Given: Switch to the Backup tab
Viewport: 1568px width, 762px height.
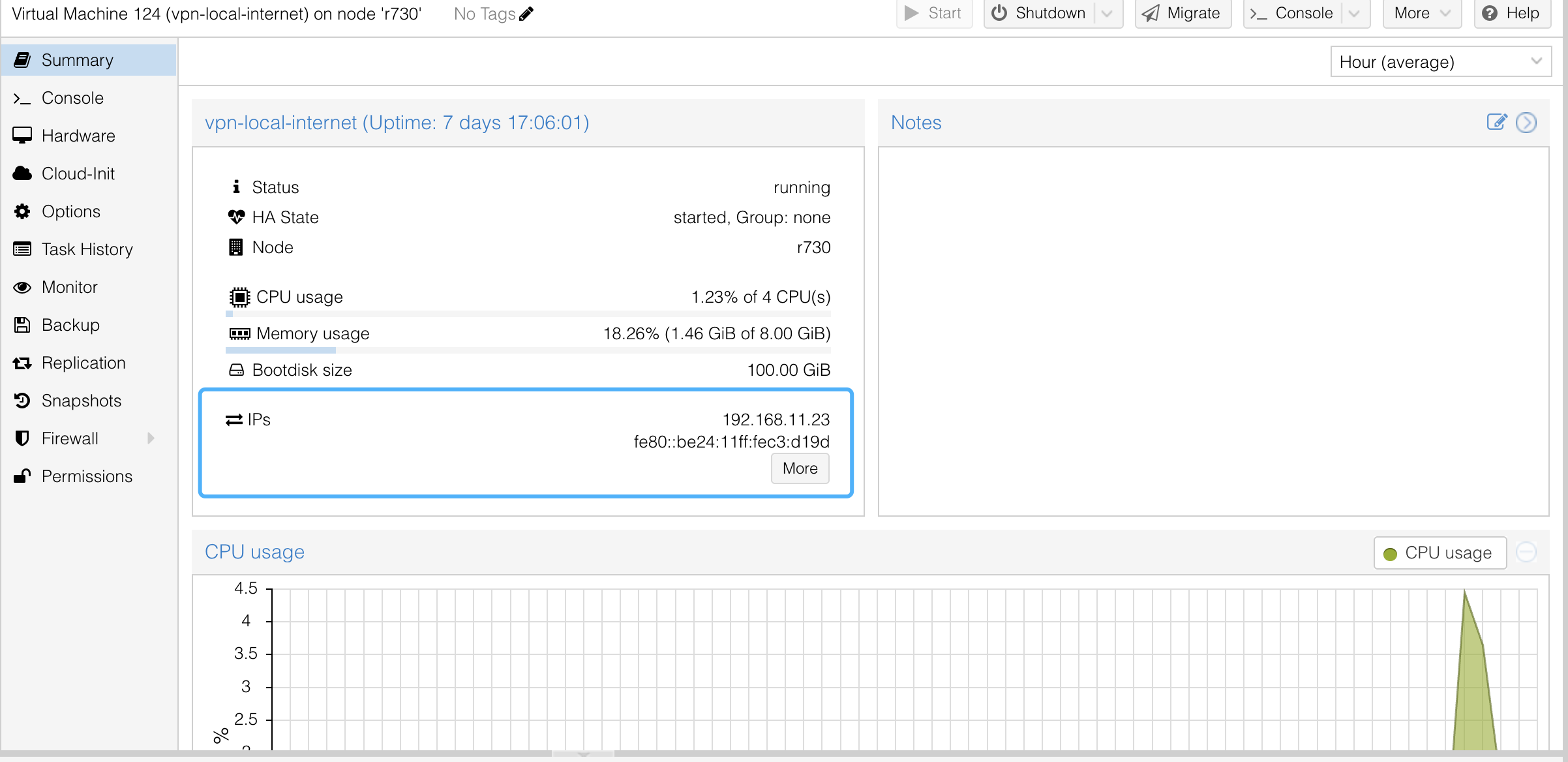Looking at the screenshot, I should coord(70,325).
